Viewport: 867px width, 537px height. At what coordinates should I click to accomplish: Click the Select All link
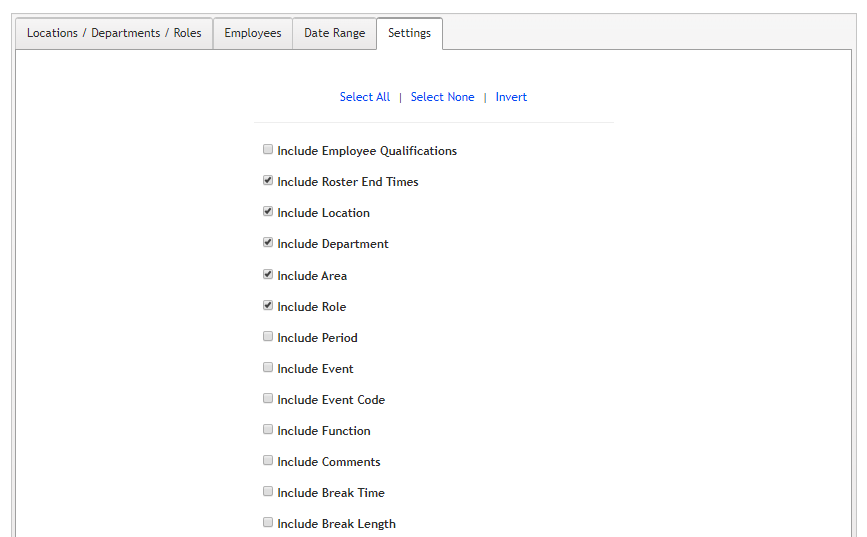365,97
